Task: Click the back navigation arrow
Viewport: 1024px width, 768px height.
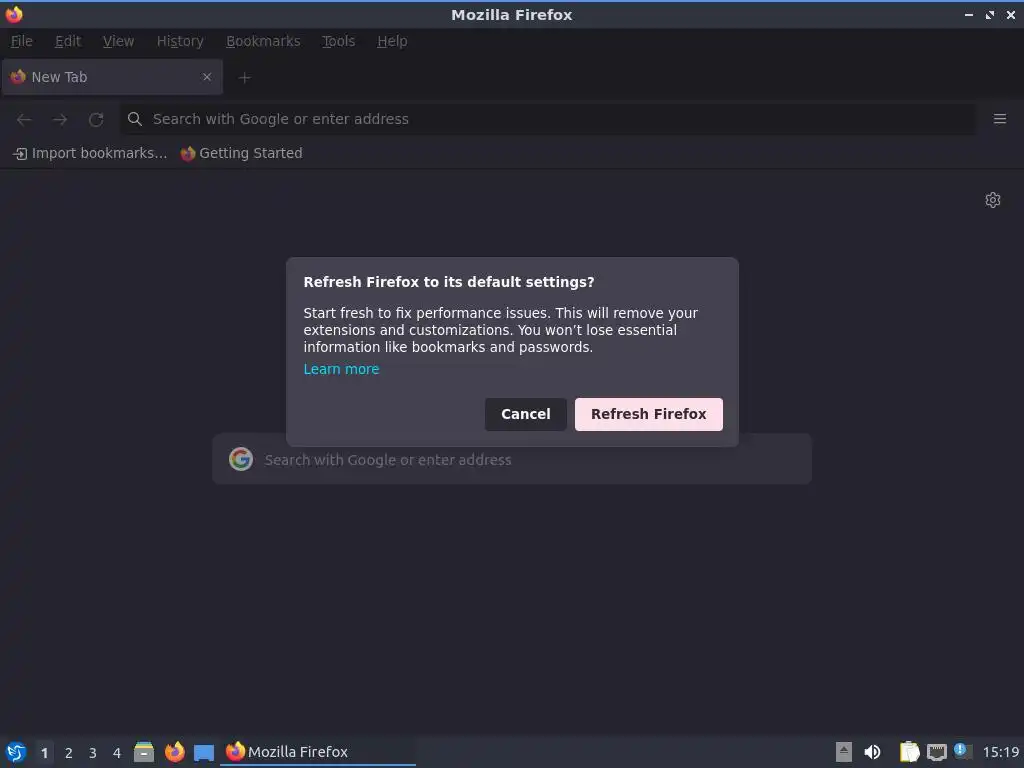Action: 24,119
